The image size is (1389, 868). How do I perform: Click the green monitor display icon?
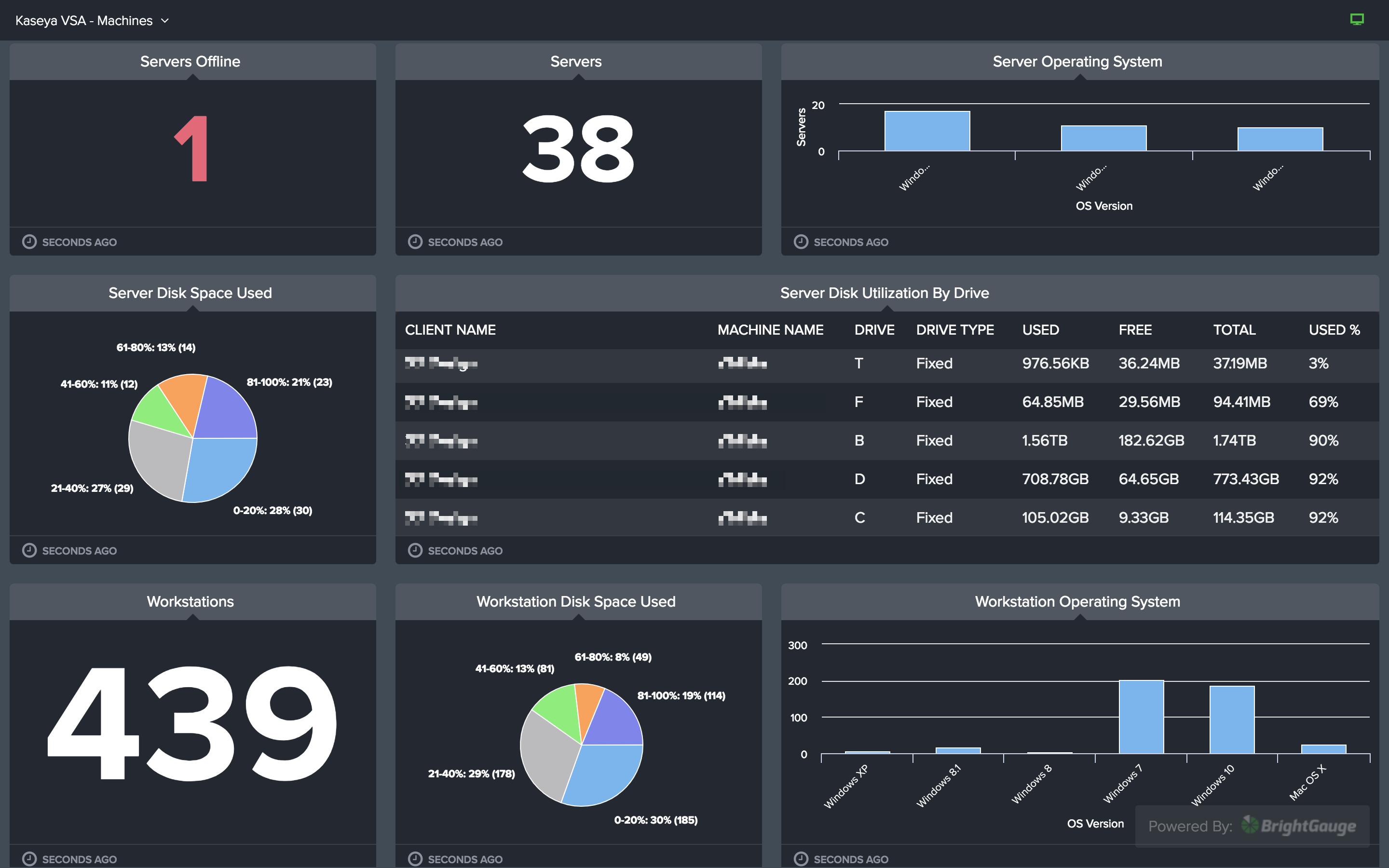[1357, 20]
